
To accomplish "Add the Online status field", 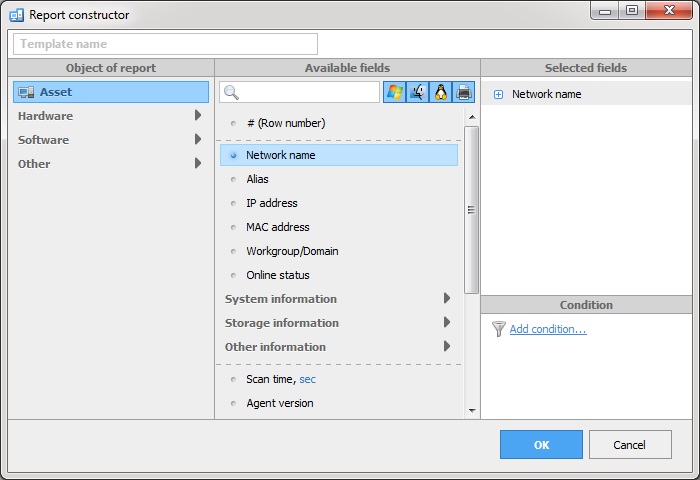I will (339, 275).
